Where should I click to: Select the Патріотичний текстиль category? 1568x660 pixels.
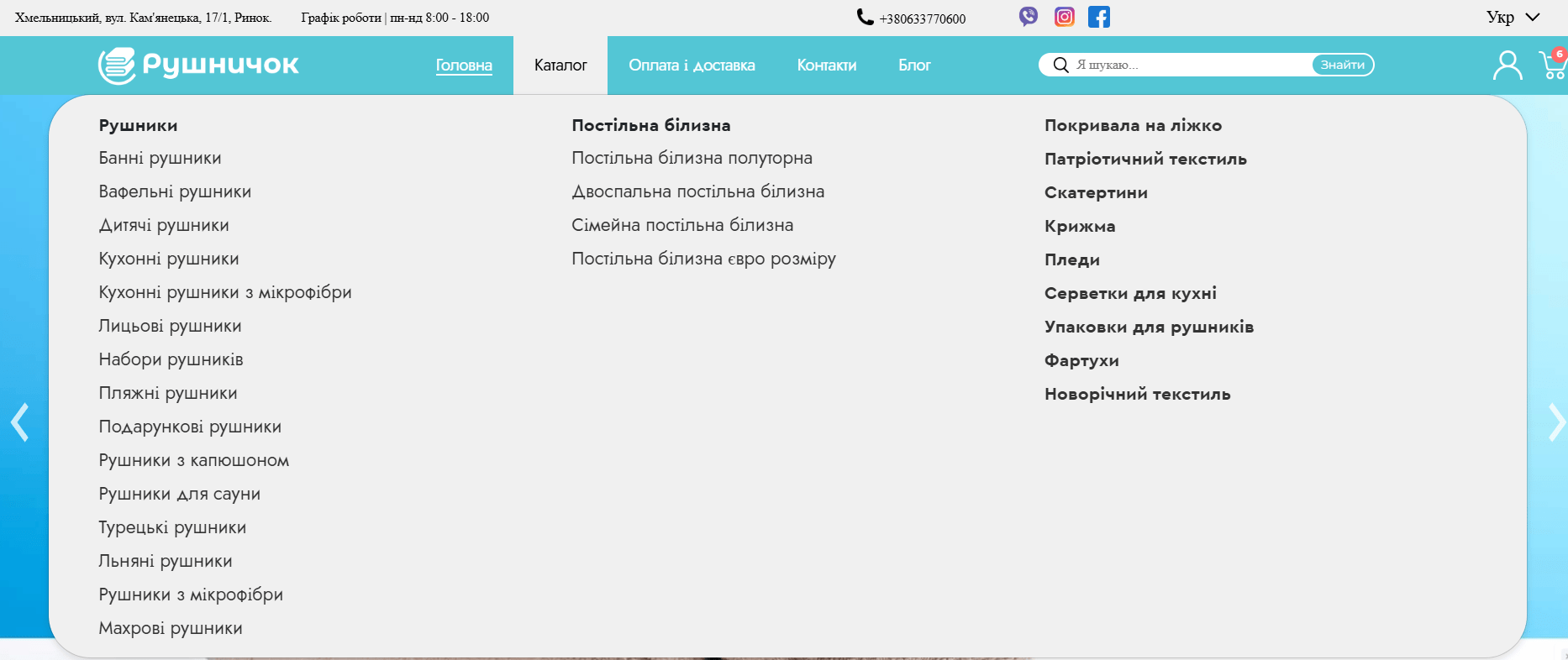tap(1145, 159)
